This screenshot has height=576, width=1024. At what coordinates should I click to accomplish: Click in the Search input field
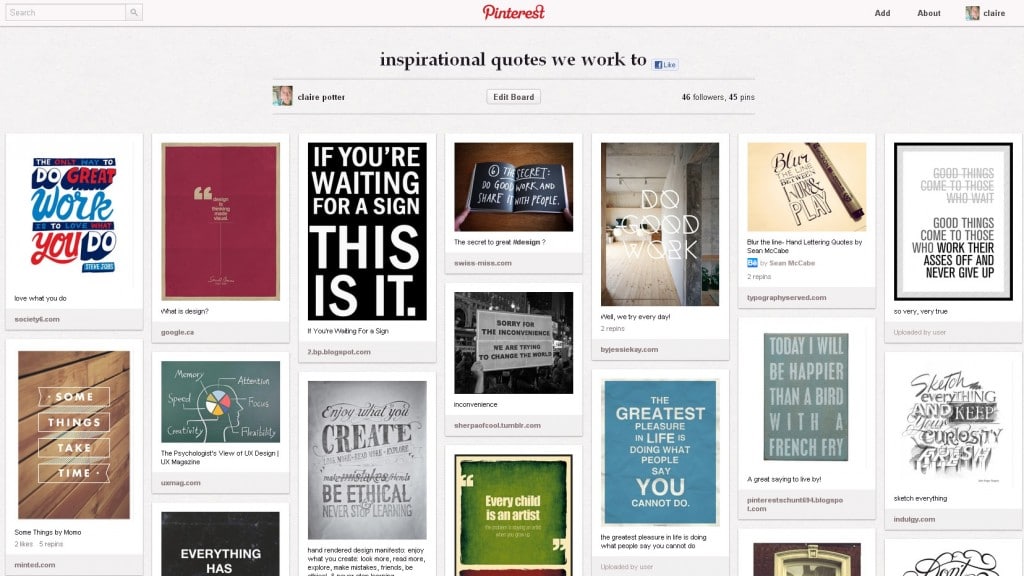65,13
